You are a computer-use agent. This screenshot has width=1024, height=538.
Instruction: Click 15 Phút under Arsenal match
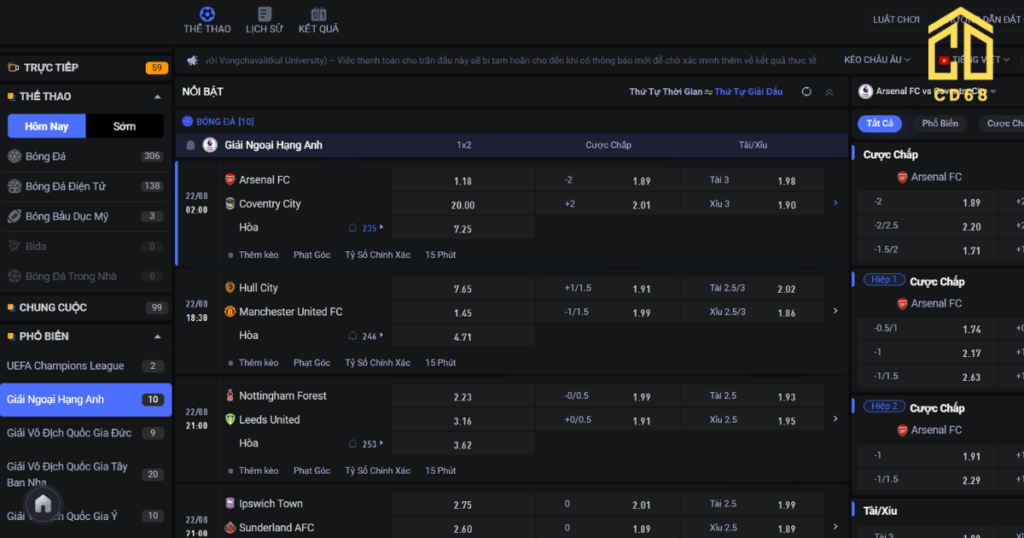point(440,255)
